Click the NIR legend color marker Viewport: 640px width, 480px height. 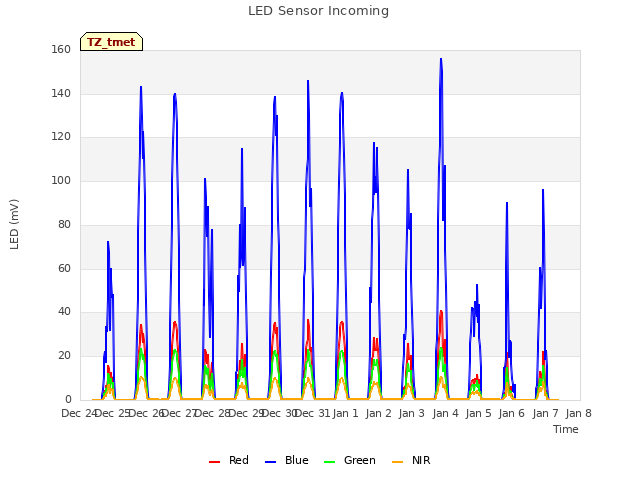pos(397,462)
